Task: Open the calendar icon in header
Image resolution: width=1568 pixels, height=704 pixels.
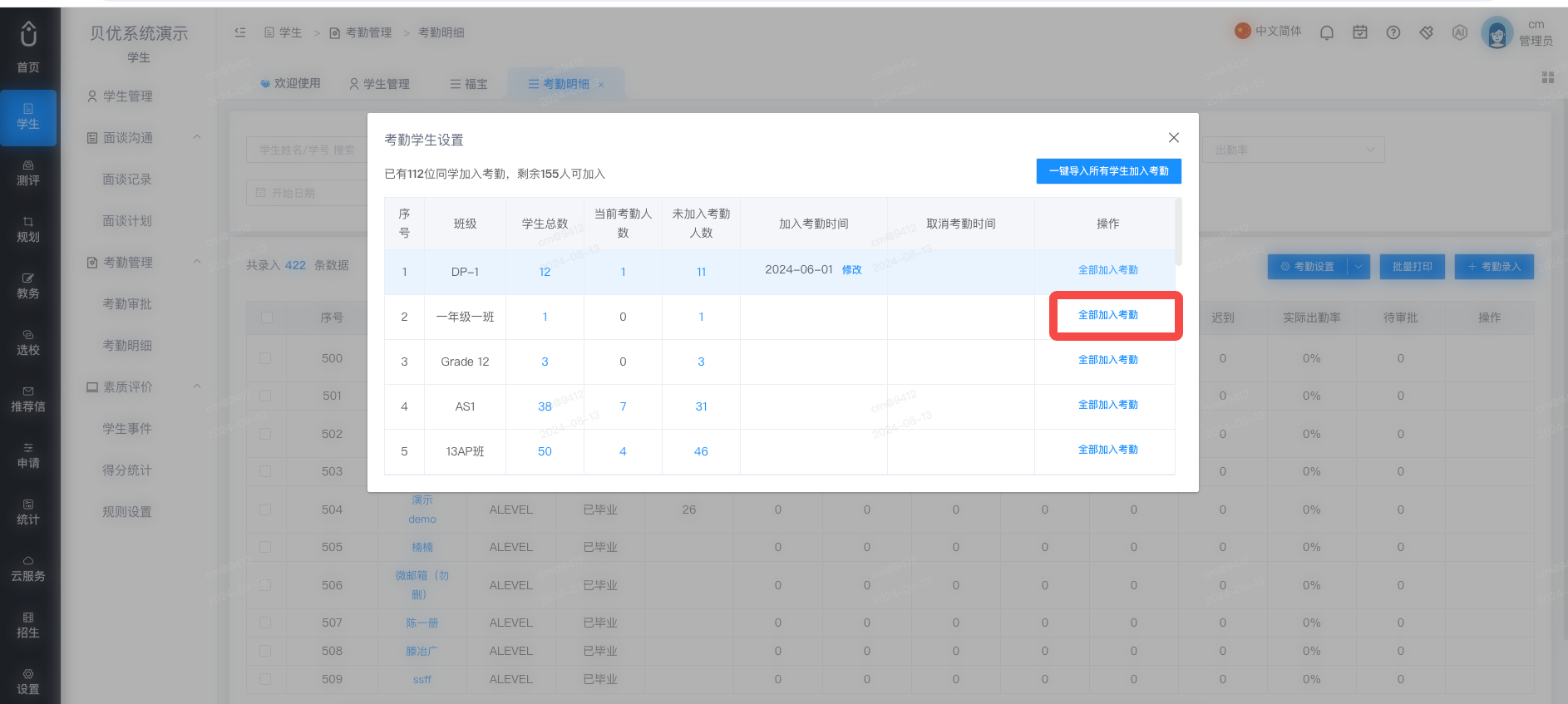Action: point(1360,32)
